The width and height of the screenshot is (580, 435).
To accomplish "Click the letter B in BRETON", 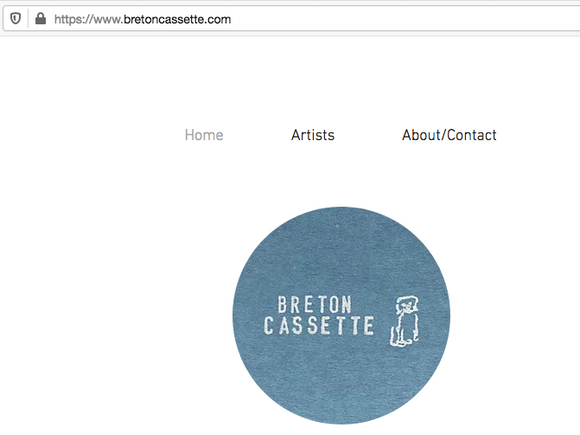I will pos(282,304).
